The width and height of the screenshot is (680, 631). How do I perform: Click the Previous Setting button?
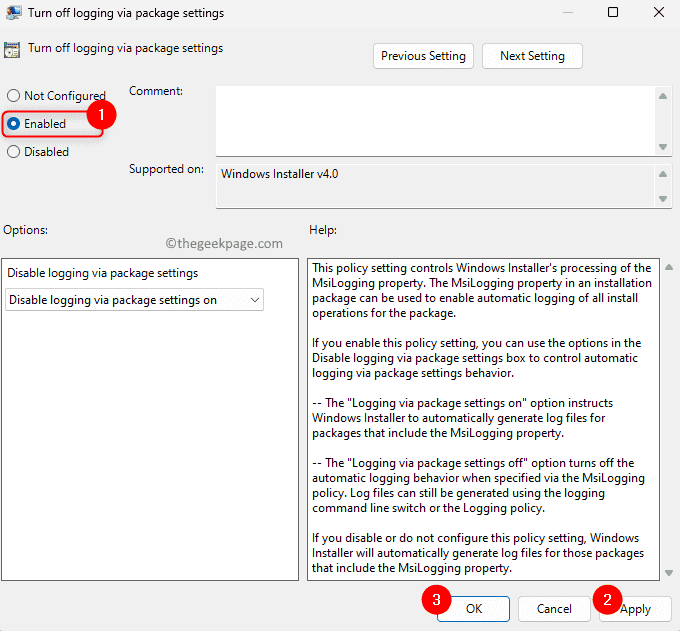click(423, 56)
